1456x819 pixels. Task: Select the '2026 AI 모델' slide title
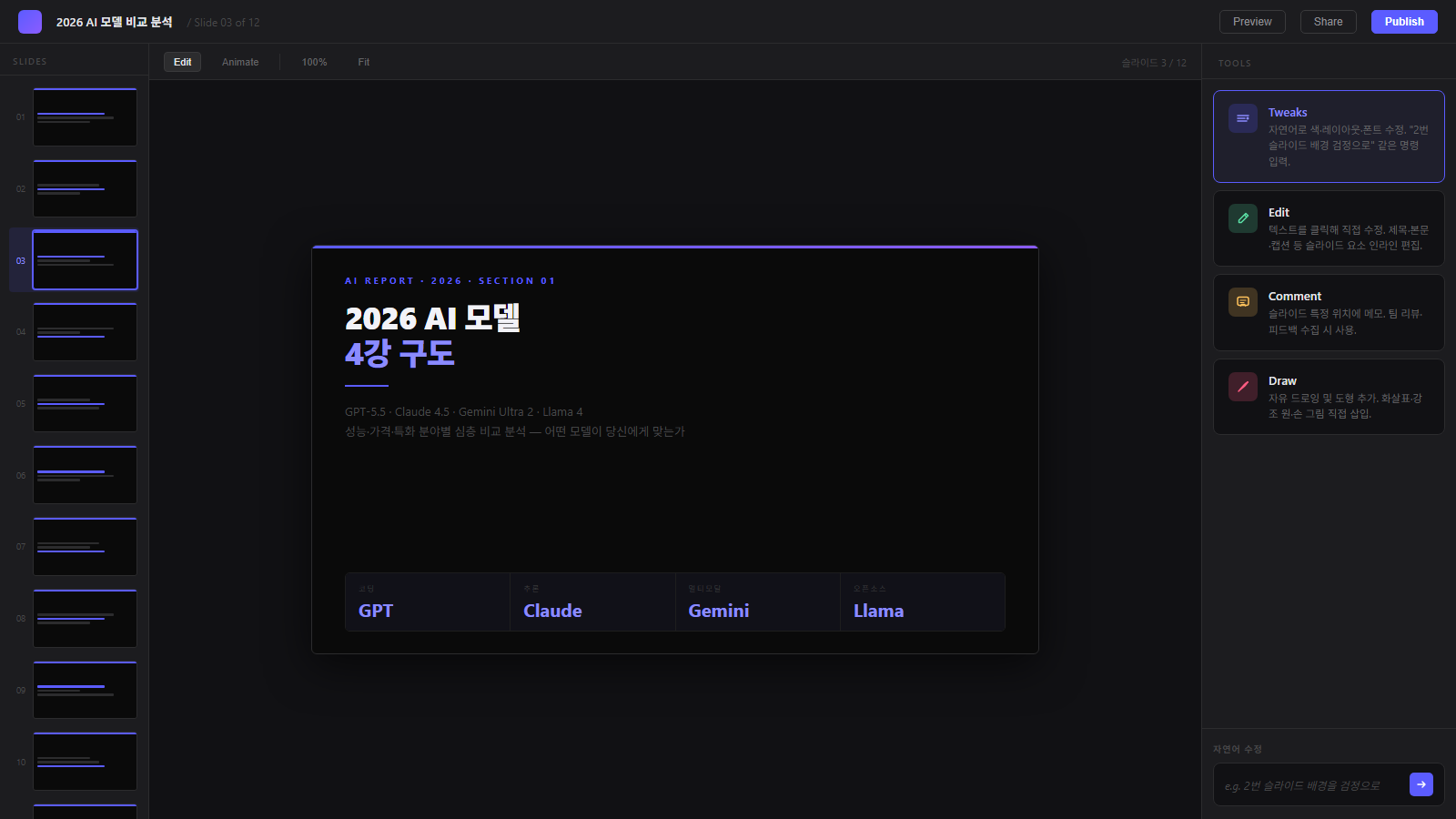(432, 318)
